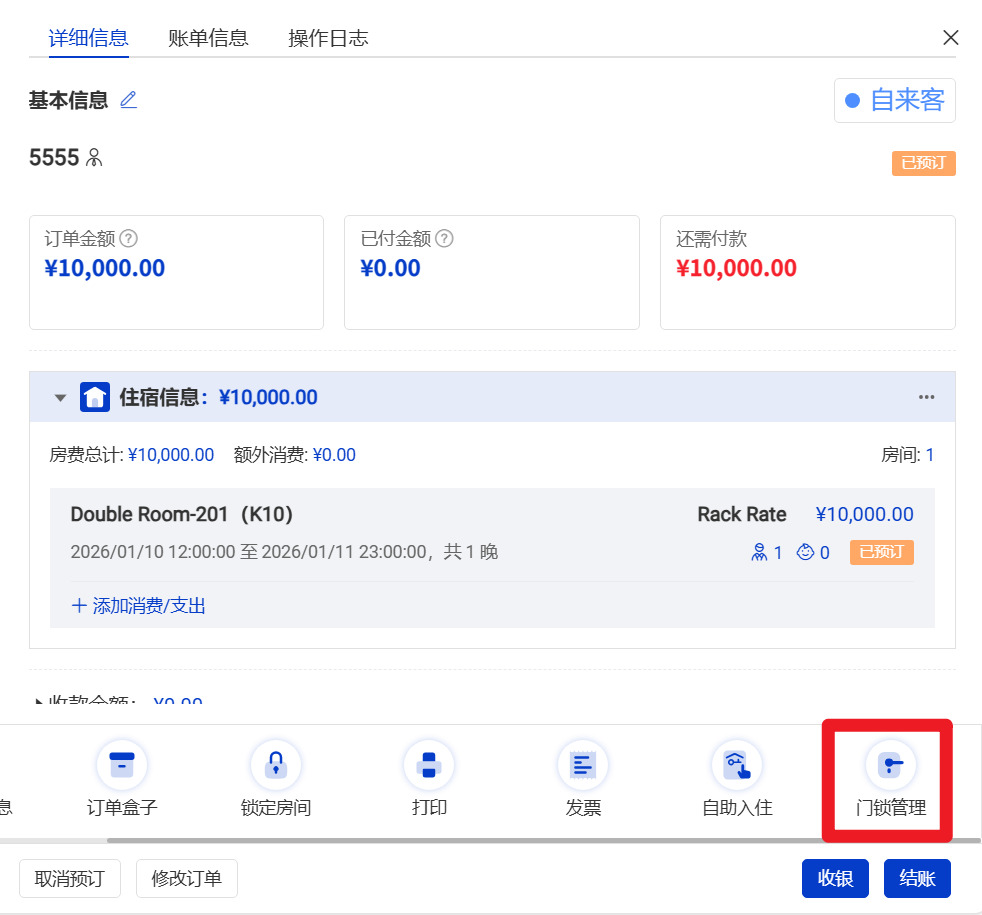Open the 发票 invoice icon
Viewport: 982px width, 915px height.
(583, 766)
